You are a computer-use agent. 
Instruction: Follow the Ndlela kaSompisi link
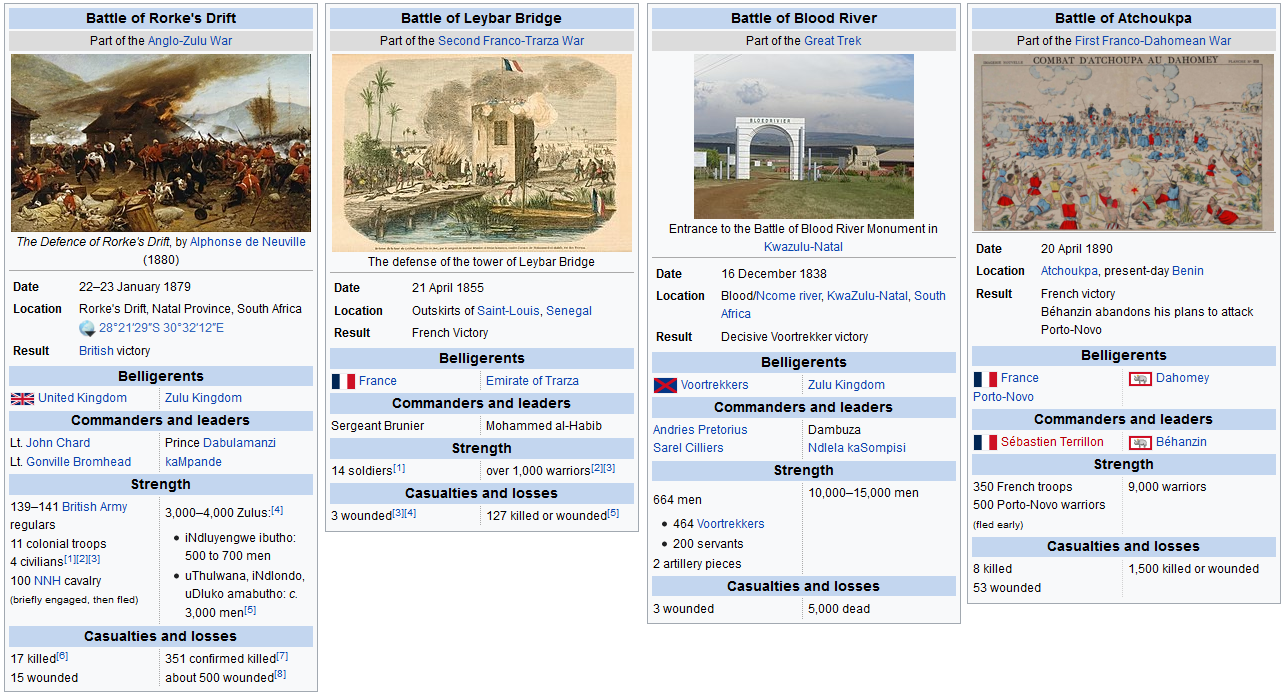coord(857,448)
